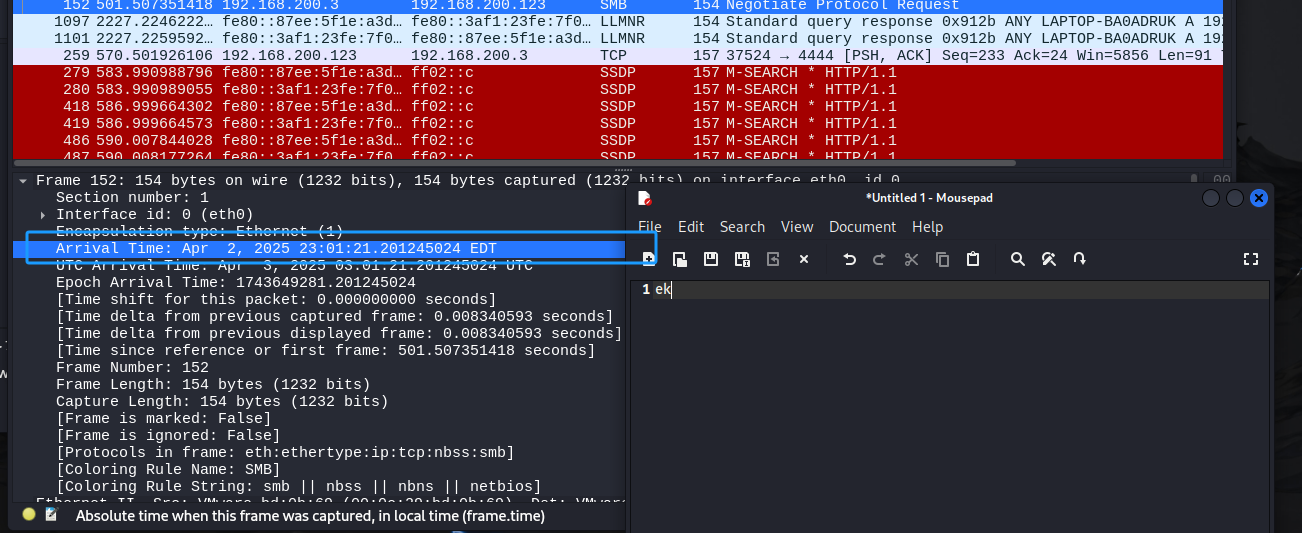The image size is (1302, 533).
Task: Select 'Time shift for this packet' line
Action: pos(276,300)
